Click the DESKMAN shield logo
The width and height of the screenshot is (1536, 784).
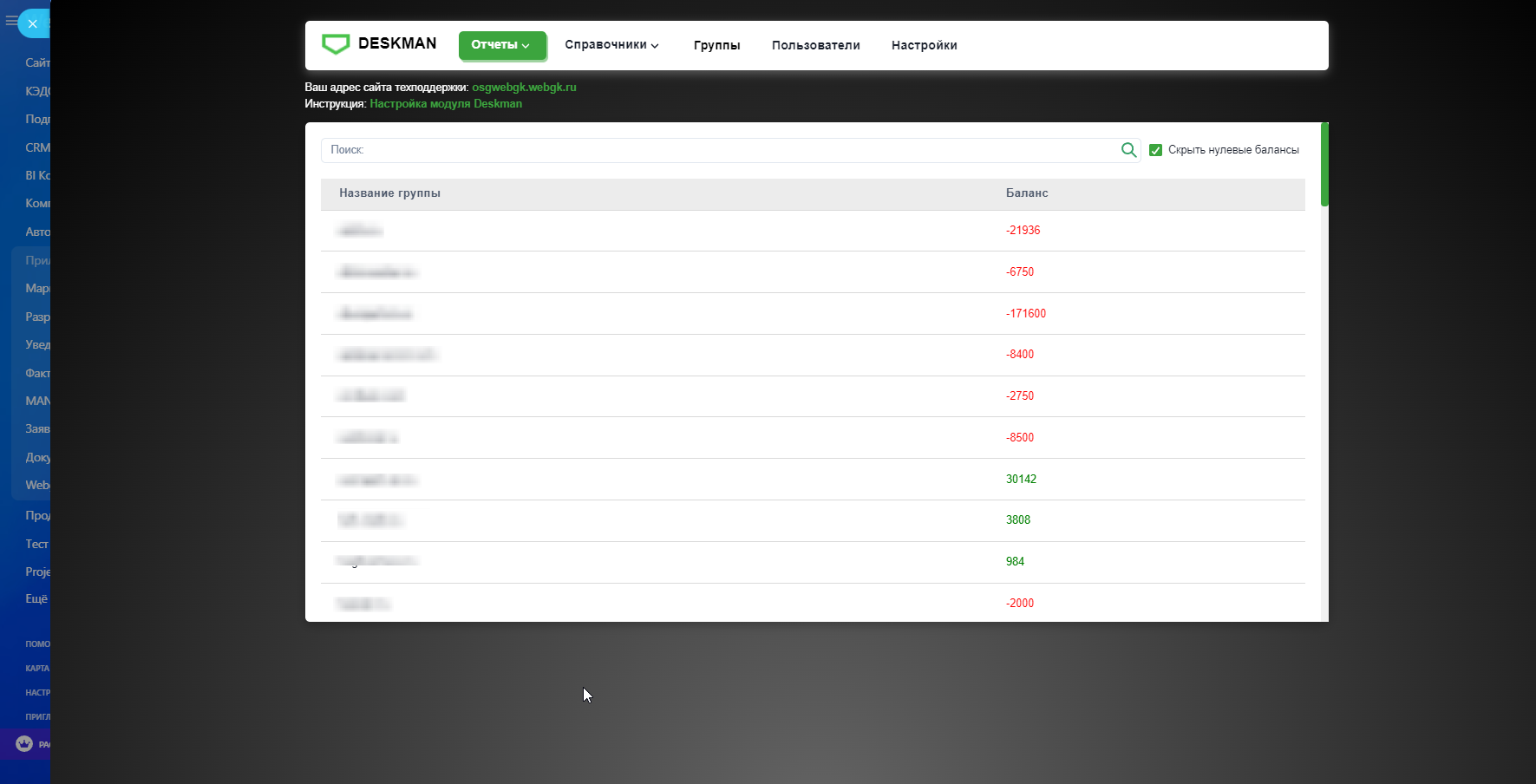click(336, 44)
